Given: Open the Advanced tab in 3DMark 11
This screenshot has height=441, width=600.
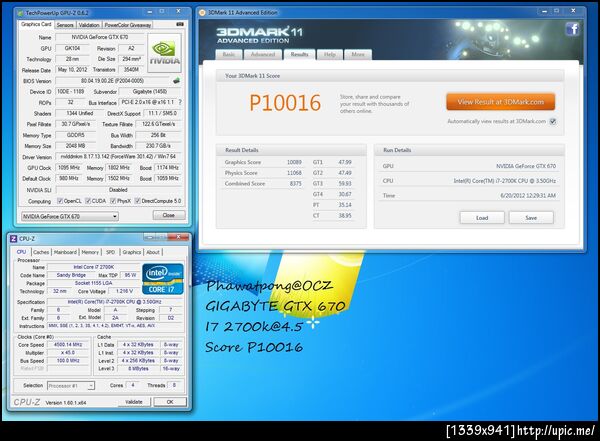Looking at the screenshot, I should coord(262,54).
